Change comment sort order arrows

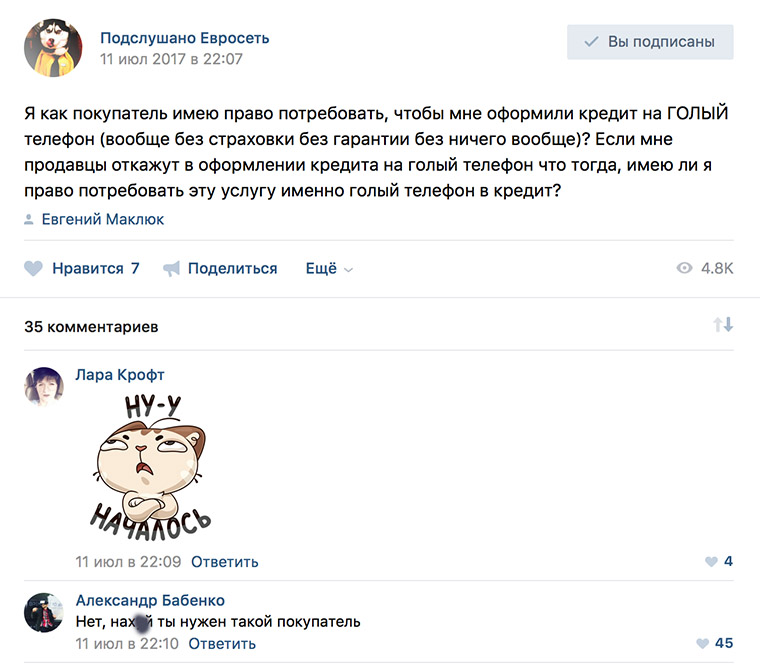723,325
